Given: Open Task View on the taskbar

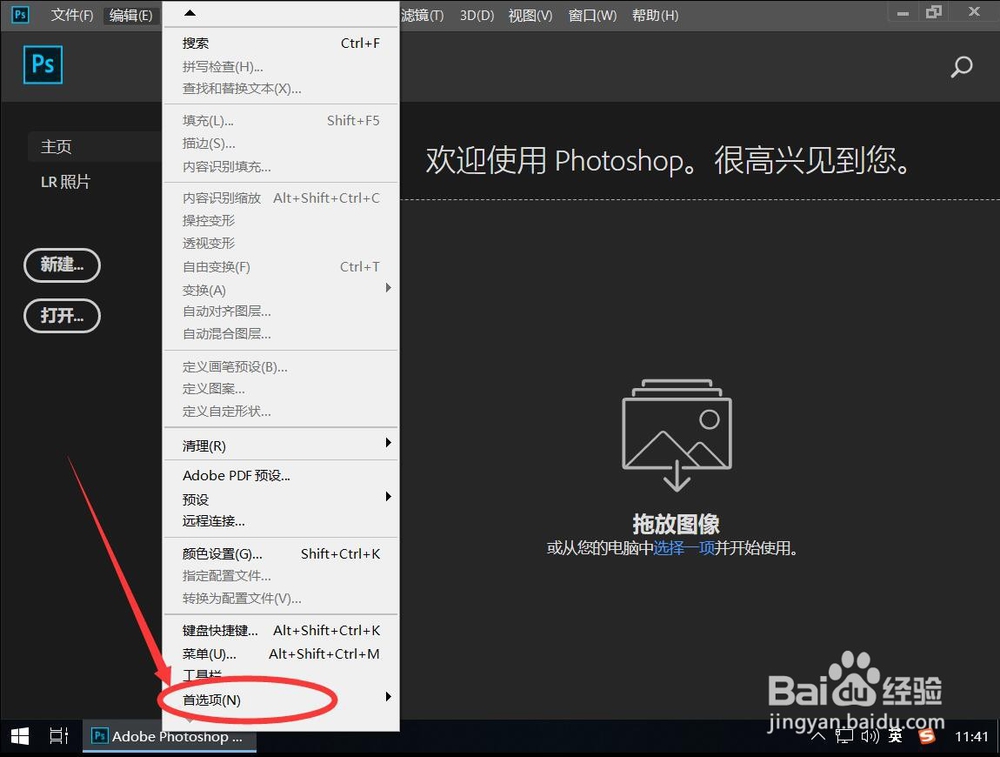Looking at the screenshot, I should 59,736.
